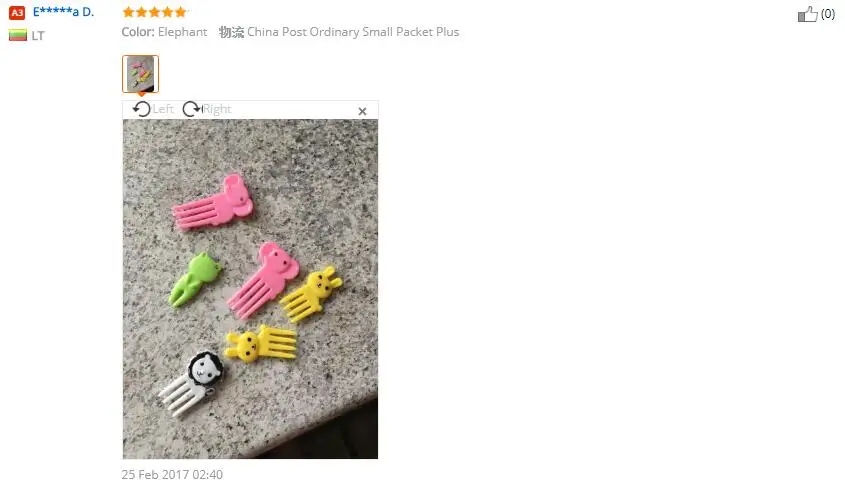Click the A3 buyer level badge
Screen dimensions: 845x490
17,12
